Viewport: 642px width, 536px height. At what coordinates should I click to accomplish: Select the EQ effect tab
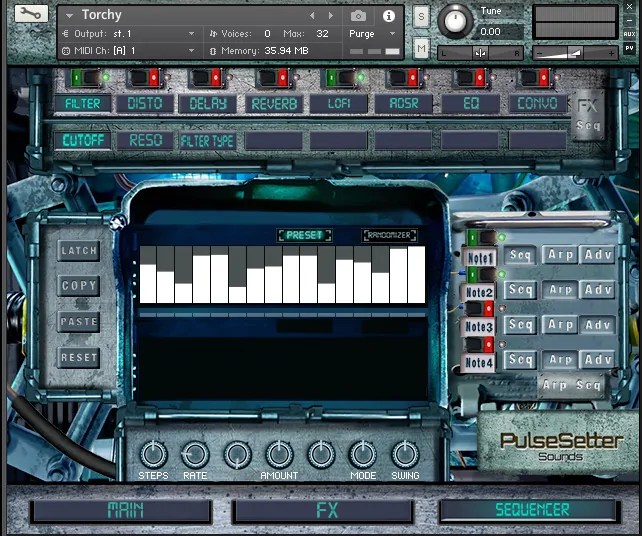470,104
